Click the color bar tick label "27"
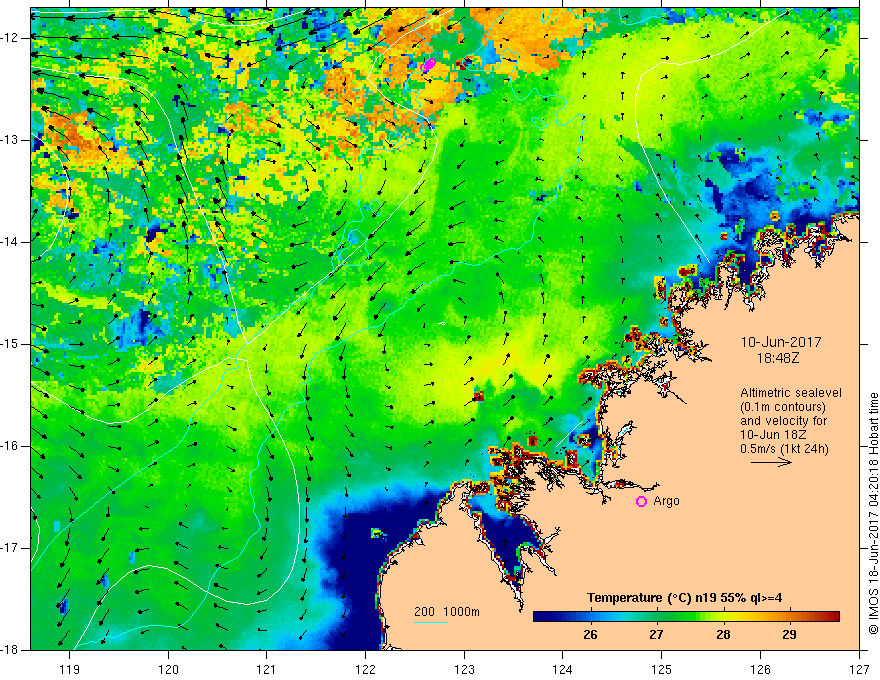Screen dimensions: 880x680 (x=656, y=635)
